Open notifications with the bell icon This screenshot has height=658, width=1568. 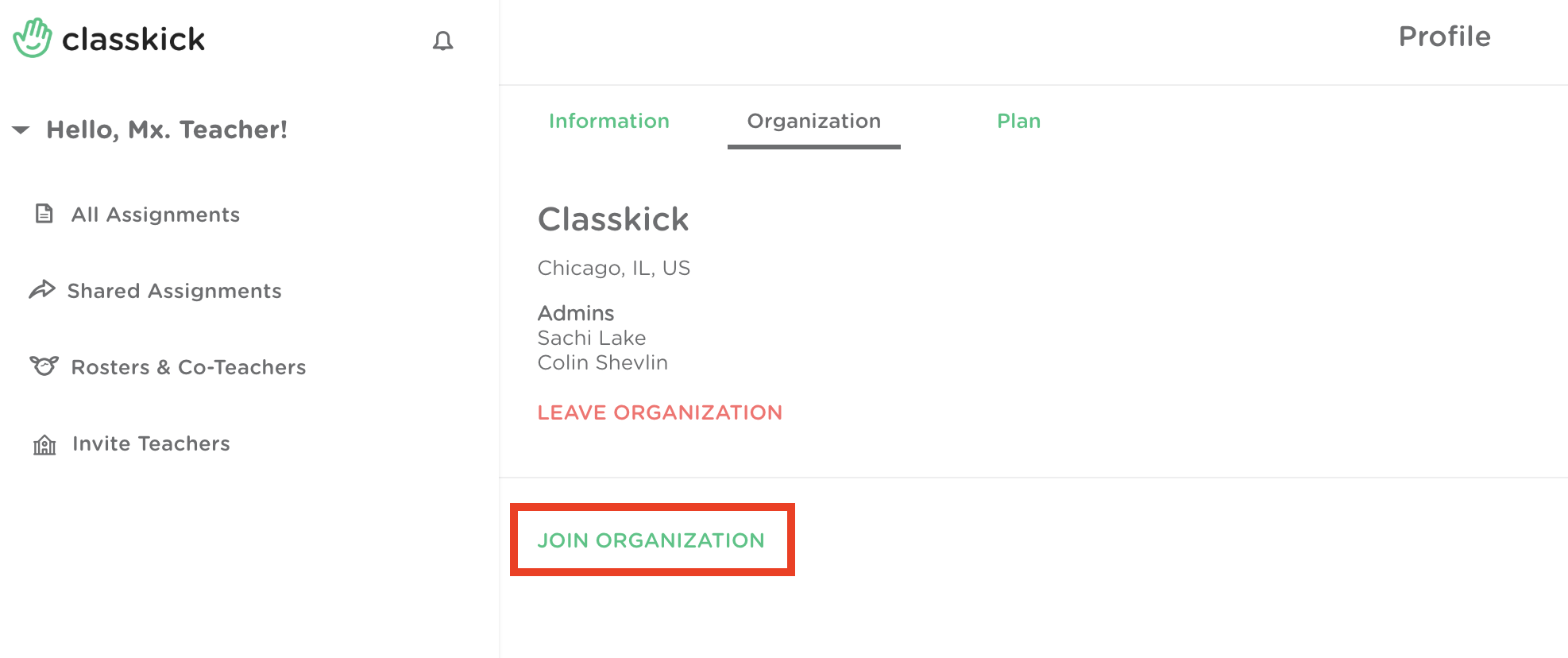442,41
